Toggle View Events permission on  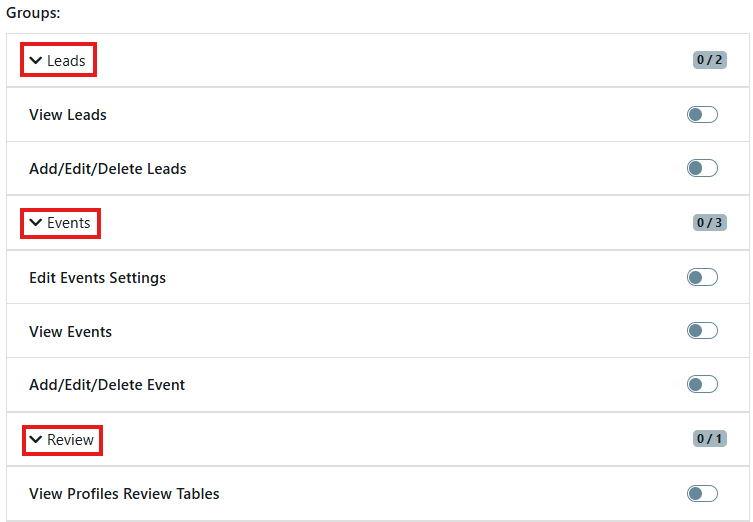[x=702, y=331]
